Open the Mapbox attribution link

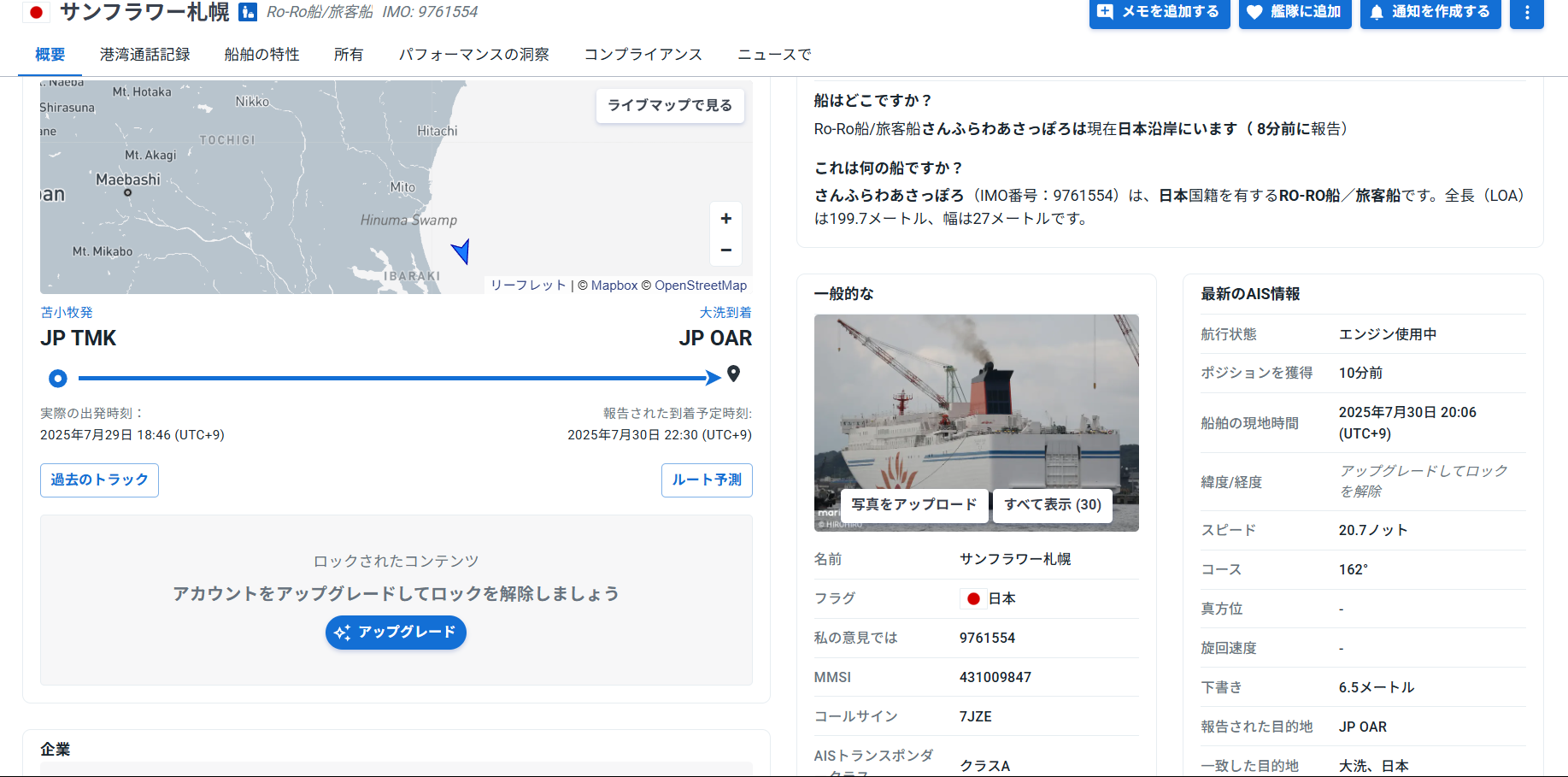(x=614, y=285)
